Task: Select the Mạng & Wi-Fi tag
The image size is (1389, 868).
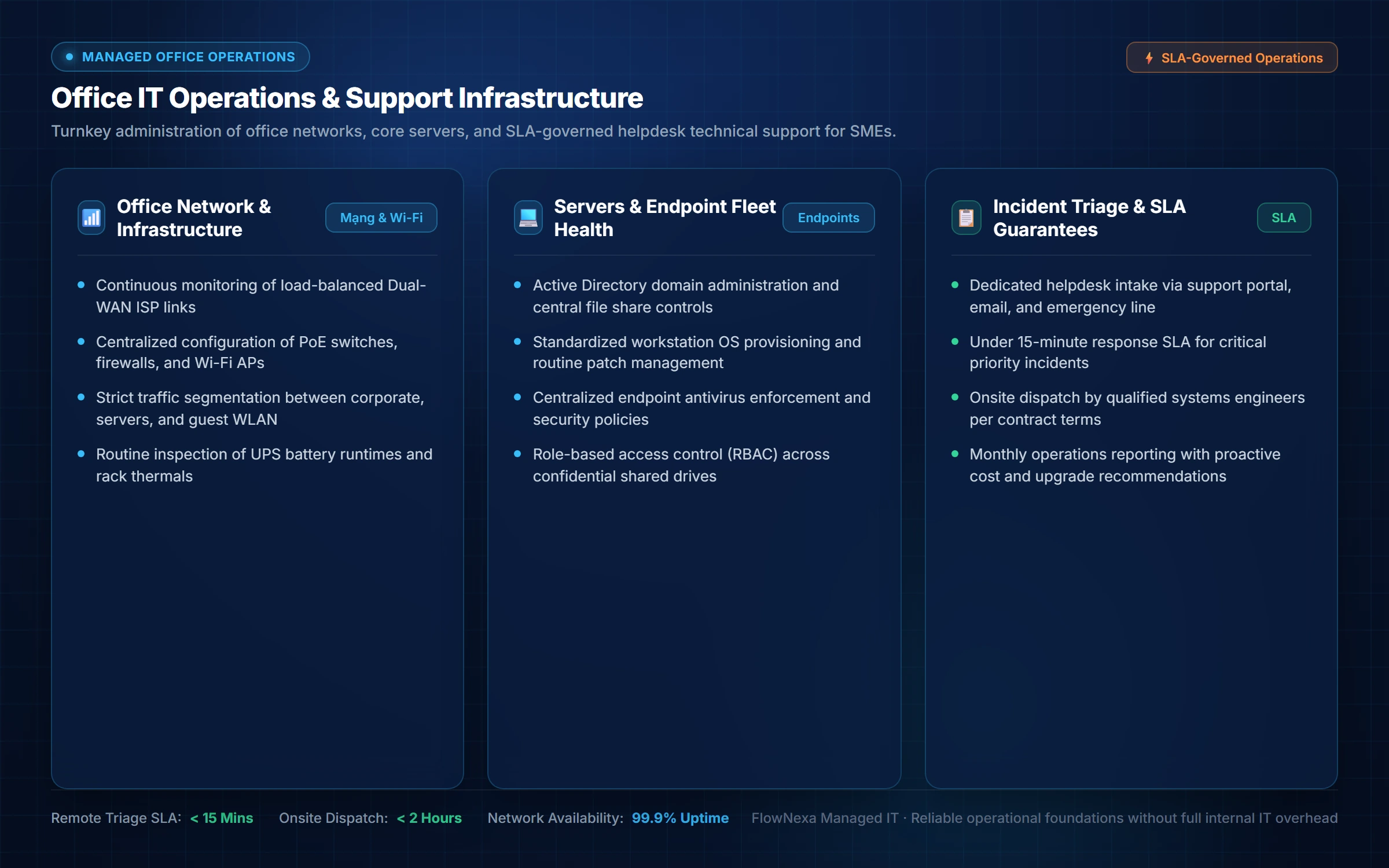Action: tap(381, 218)
